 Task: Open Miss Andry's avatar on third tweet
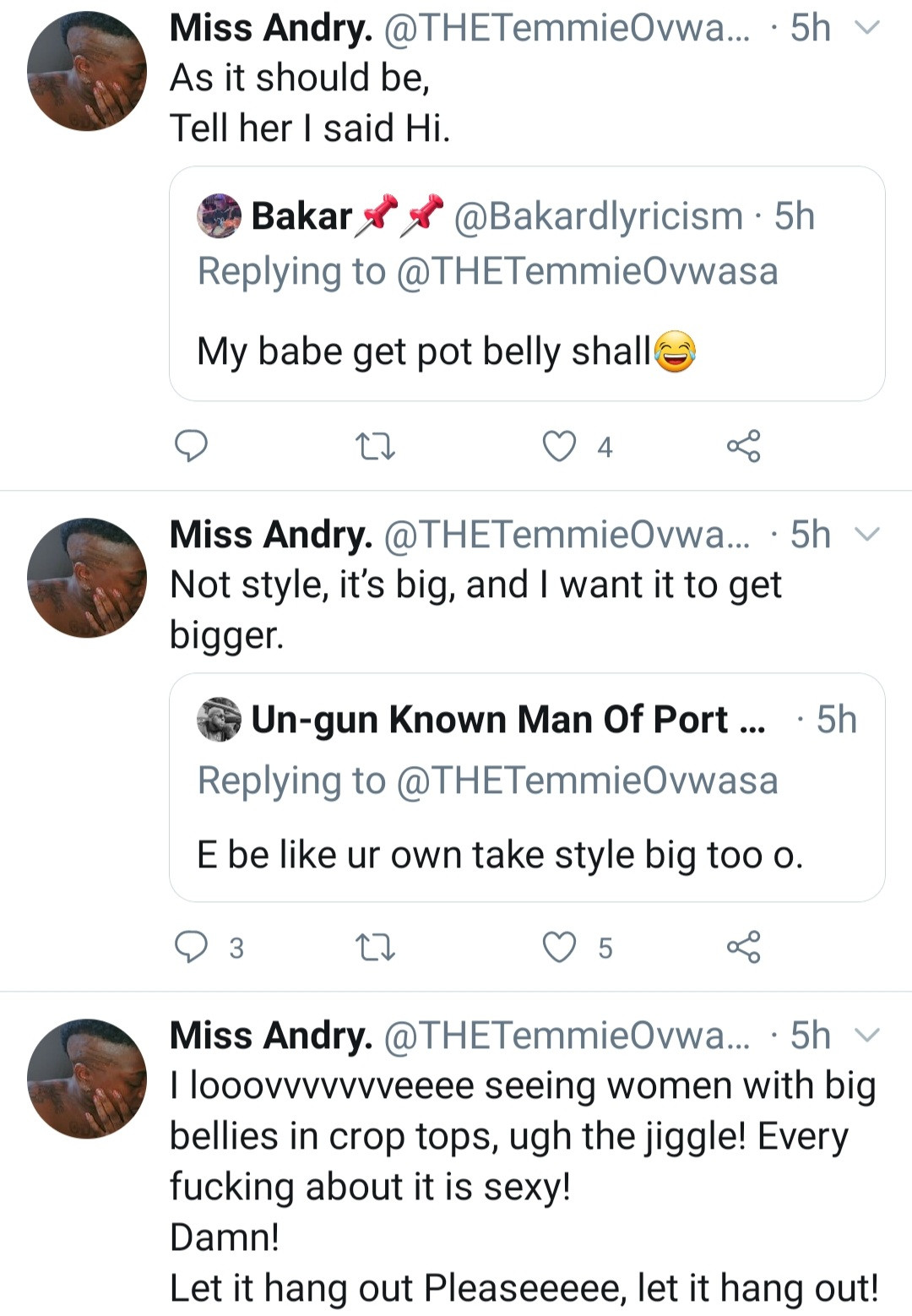(x=87, y=1079)
